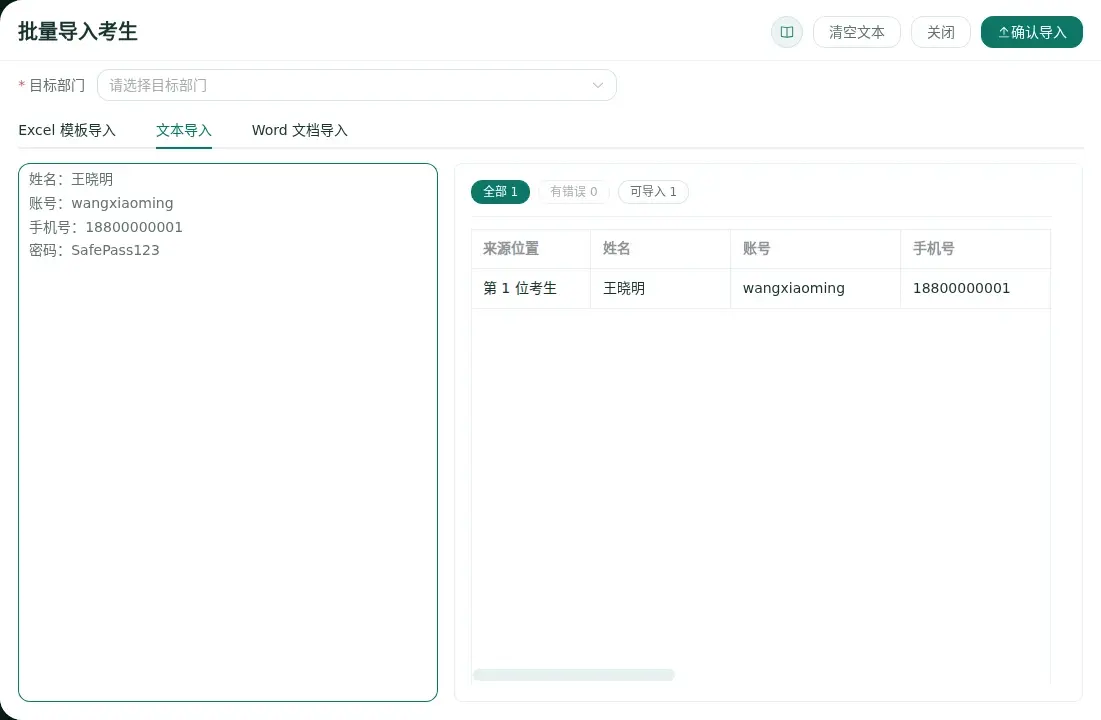Switch to the Word 文档导入 tab

coord(300,131)
